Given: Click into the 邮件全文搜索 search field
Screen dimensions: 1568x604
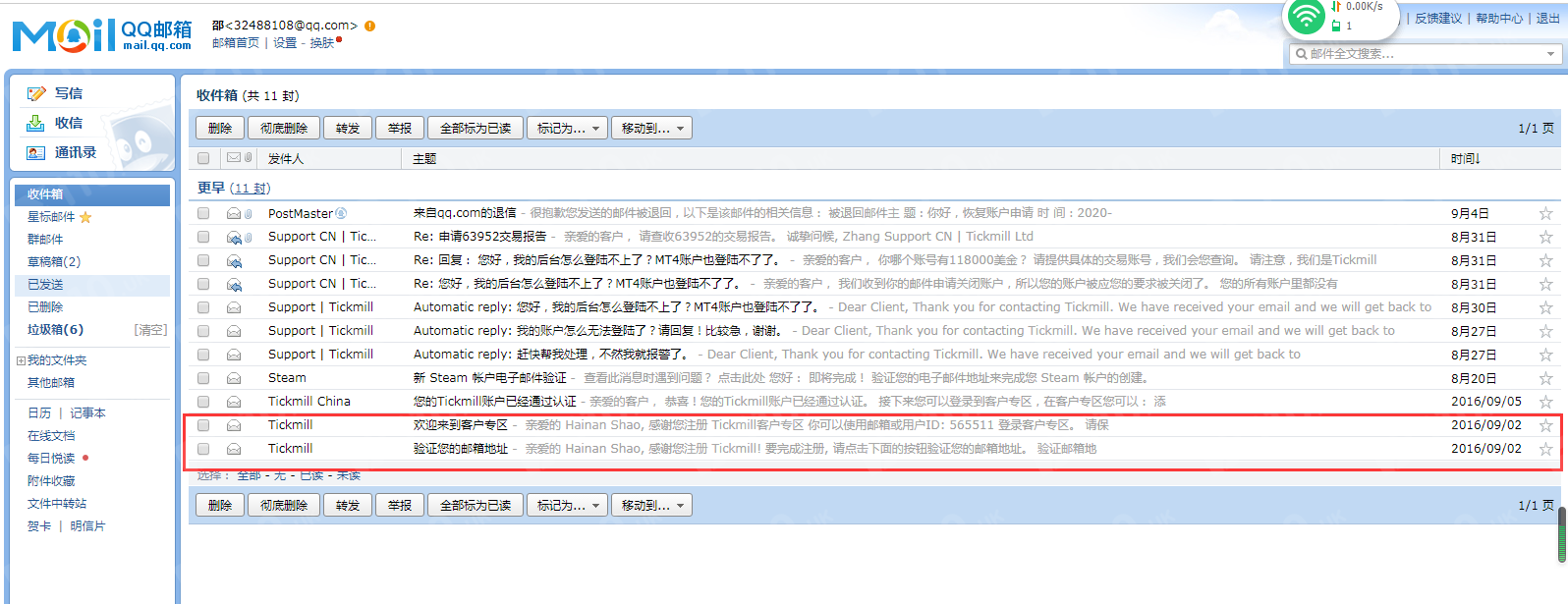Looking at the screenshot, I should (1426, 54).
